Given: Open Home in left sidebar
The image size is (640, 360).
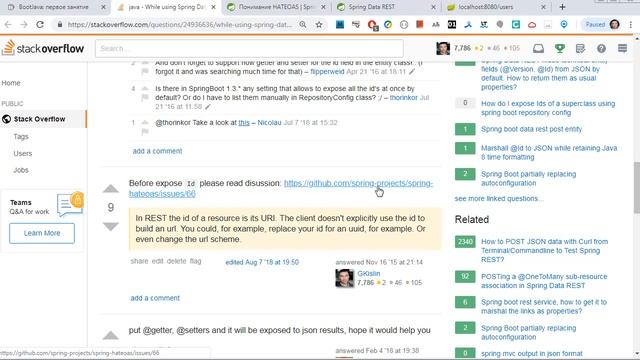Looking at the screenshot, I should (11, 83).
